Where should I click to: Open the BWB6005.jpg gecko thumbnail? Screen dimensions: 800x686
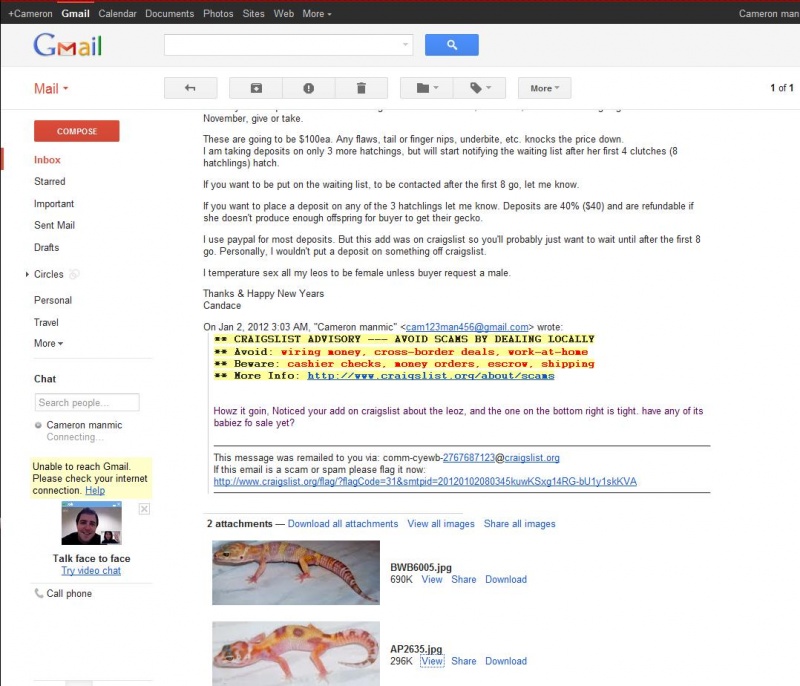296,572
